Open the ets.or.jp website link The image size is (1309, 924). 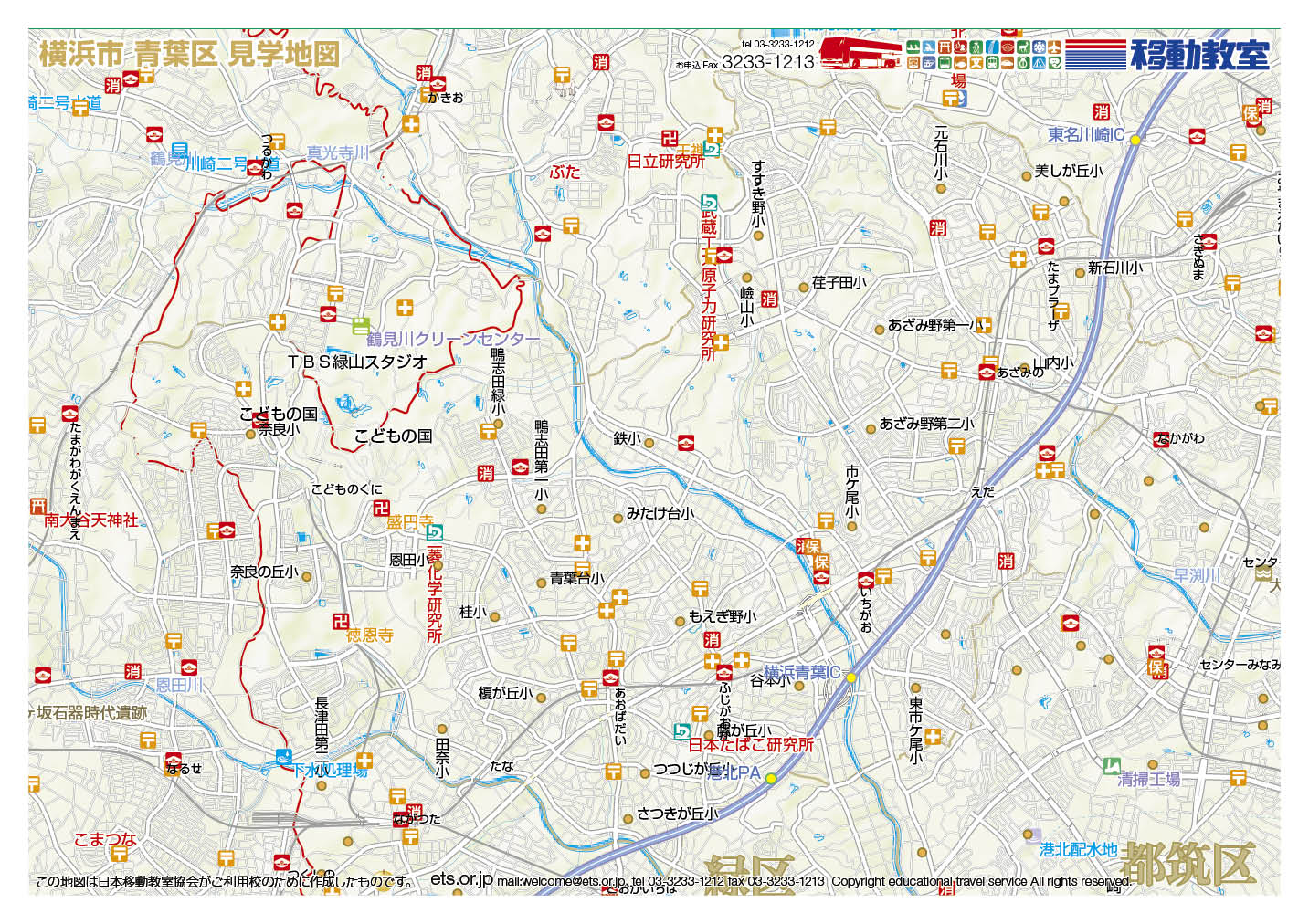click(461, 879)
